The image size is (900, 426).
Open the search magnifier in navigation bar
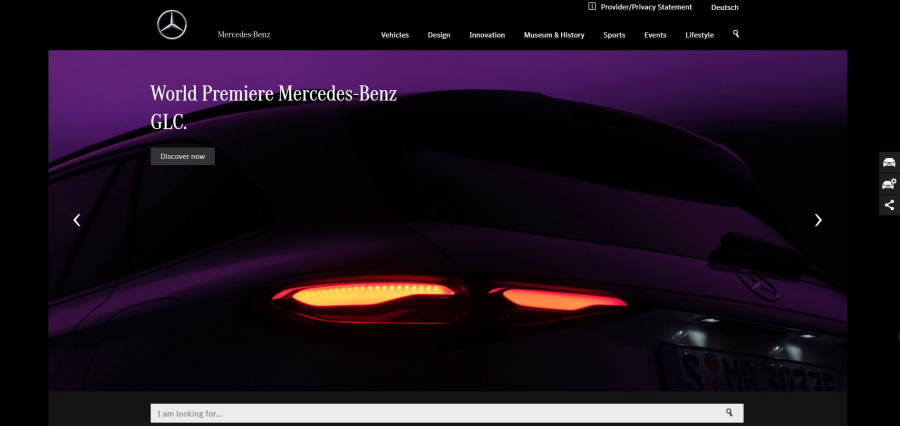tap(736, 34)
